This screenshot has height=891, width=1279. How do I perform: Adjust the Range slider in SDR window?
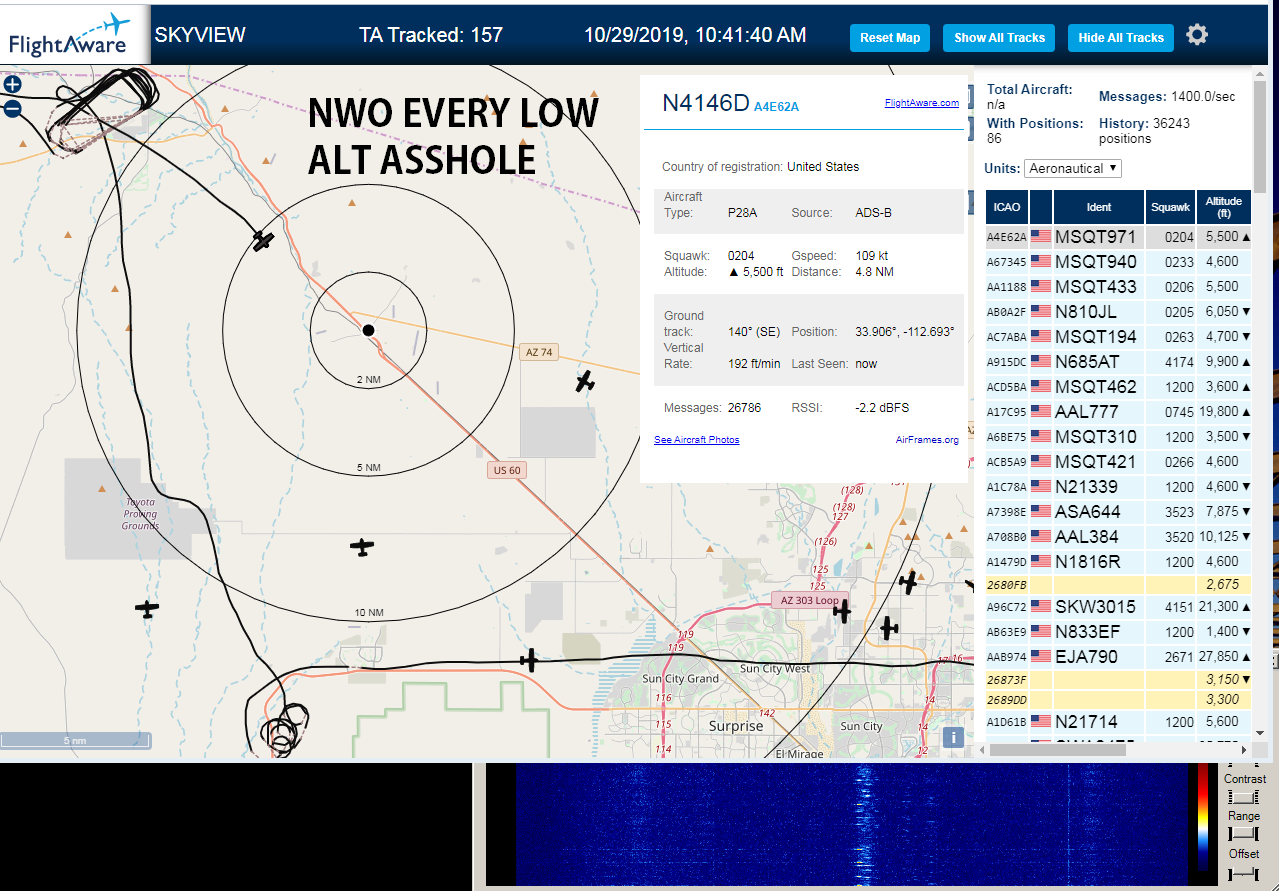coord(1244,834)
